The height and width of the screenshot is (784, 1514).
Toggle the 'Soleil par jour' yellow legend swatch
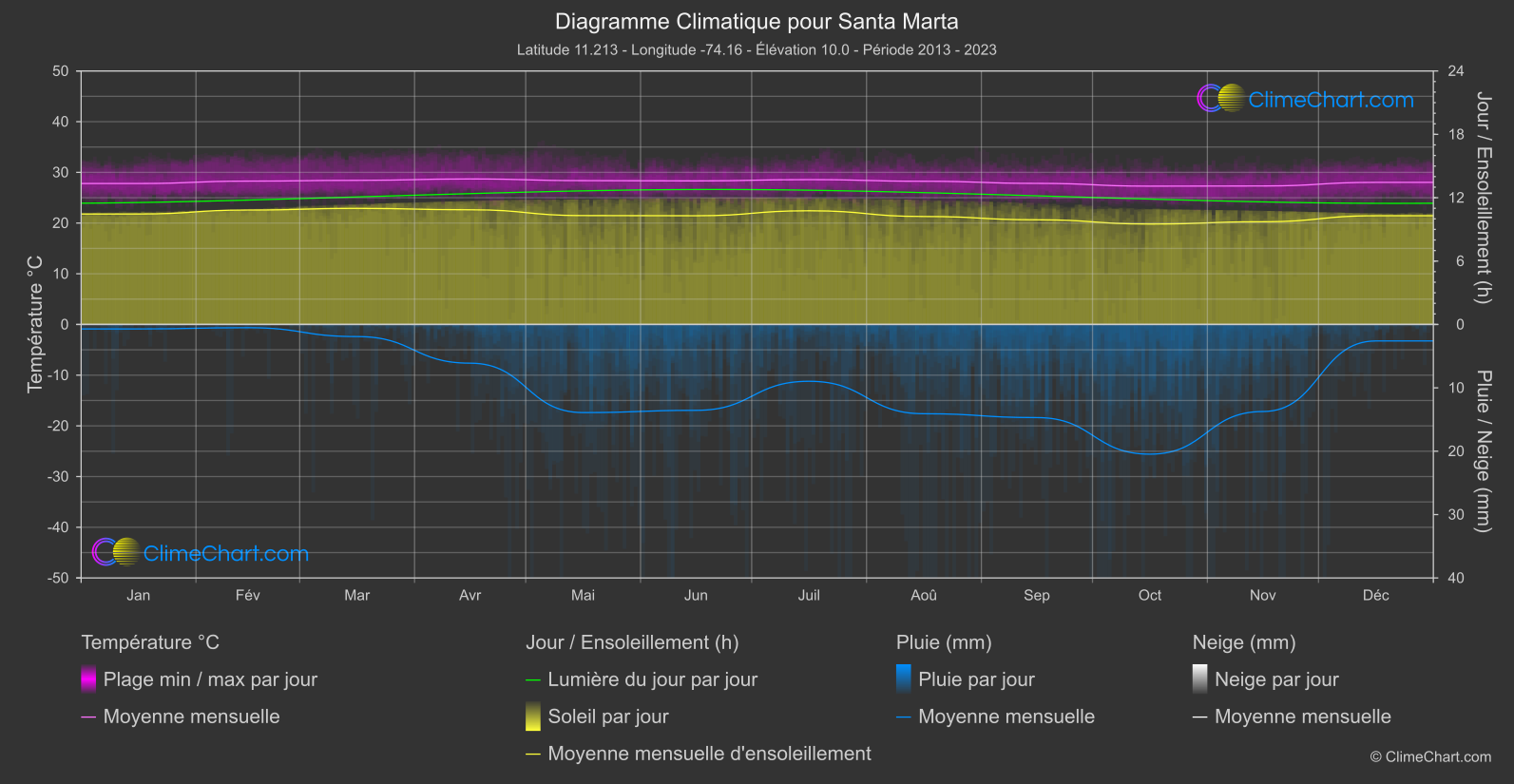[x=533, y=716]
